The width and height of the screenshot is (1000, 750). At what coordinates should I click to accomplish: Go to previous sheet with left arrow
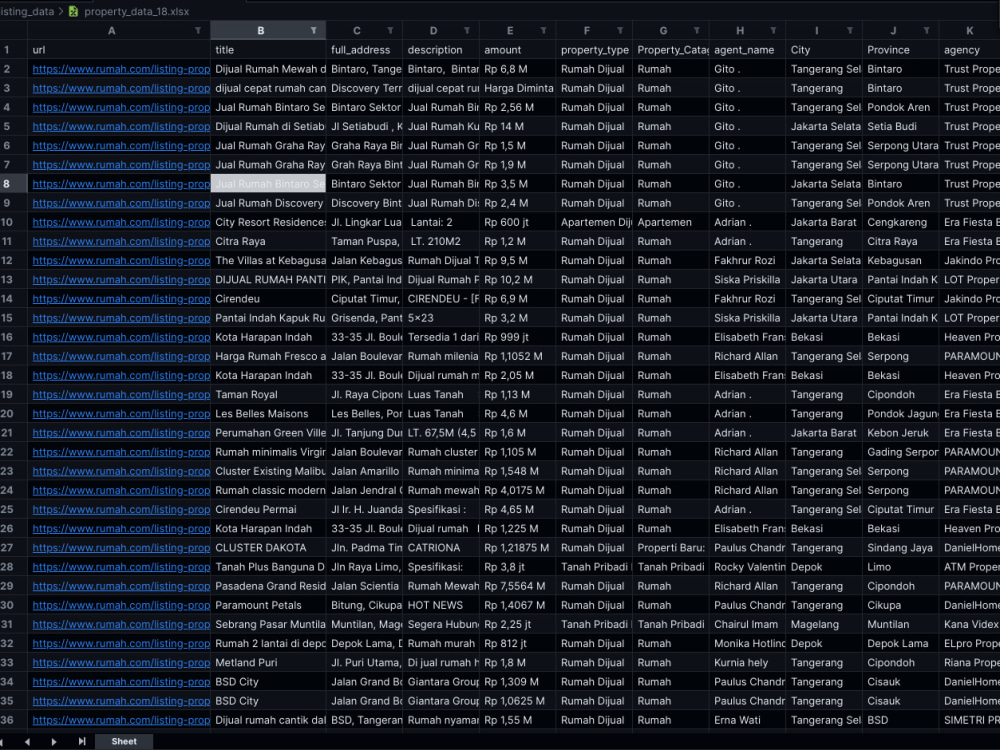[27, 741]
